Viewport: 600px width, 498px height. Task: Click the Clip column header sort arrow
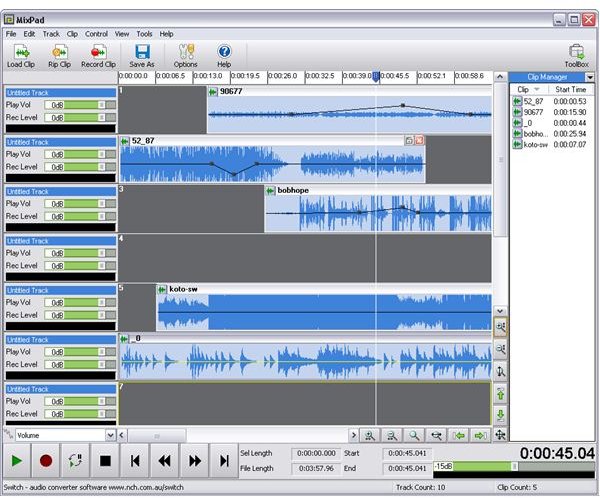click(536, 89)
